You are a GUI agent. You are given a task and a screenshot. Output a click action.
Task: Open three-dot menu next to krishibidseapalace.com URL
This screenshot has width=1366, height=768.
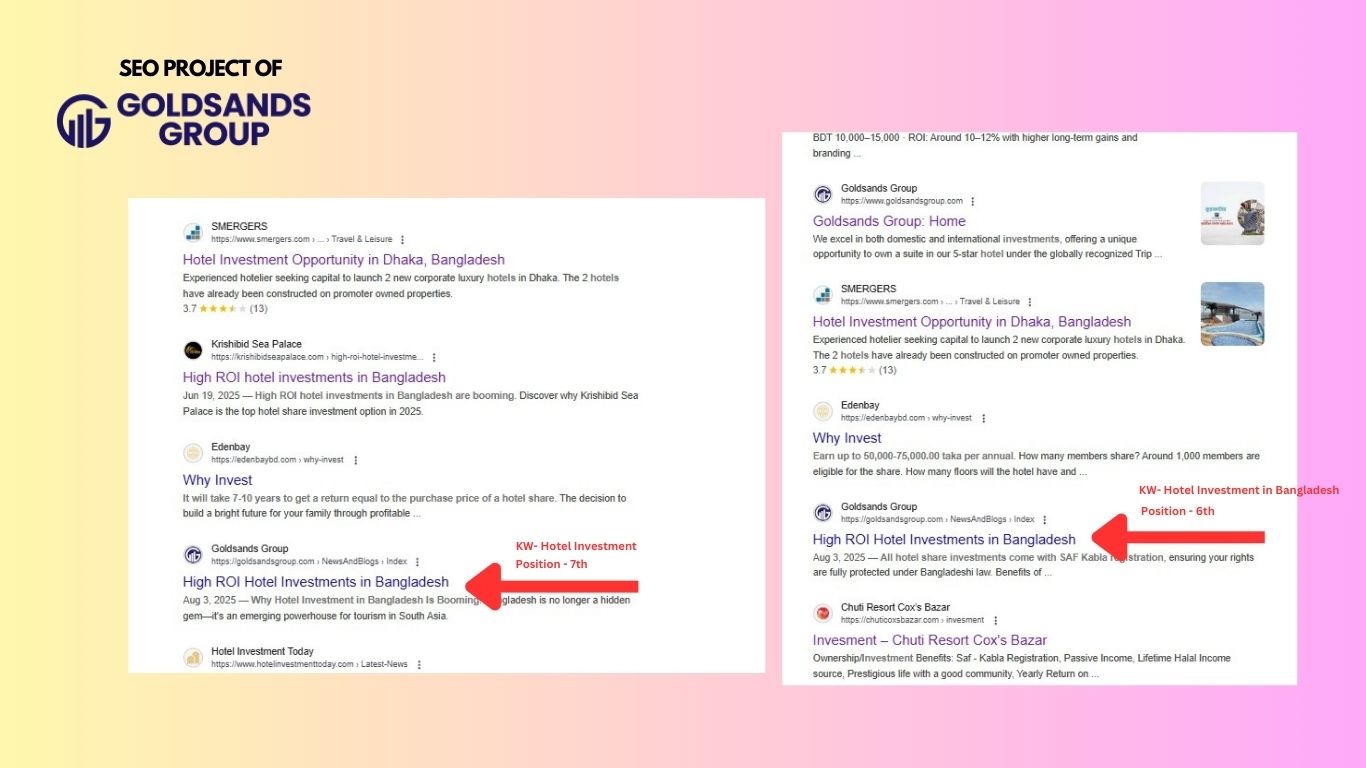pos(434,357)
